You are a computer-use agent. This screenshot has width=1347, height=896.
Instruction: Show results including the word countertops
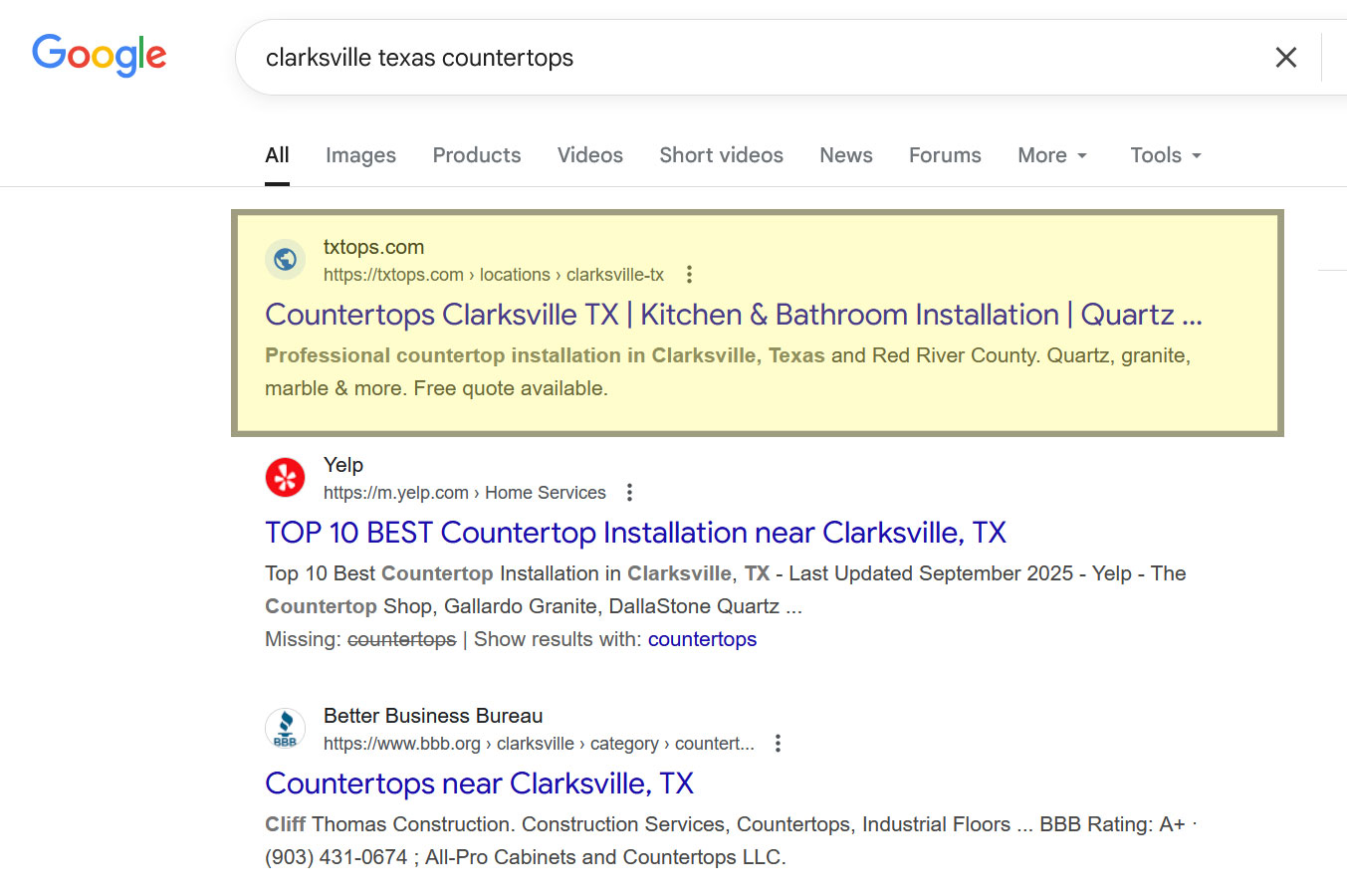(x=702, y=638)
